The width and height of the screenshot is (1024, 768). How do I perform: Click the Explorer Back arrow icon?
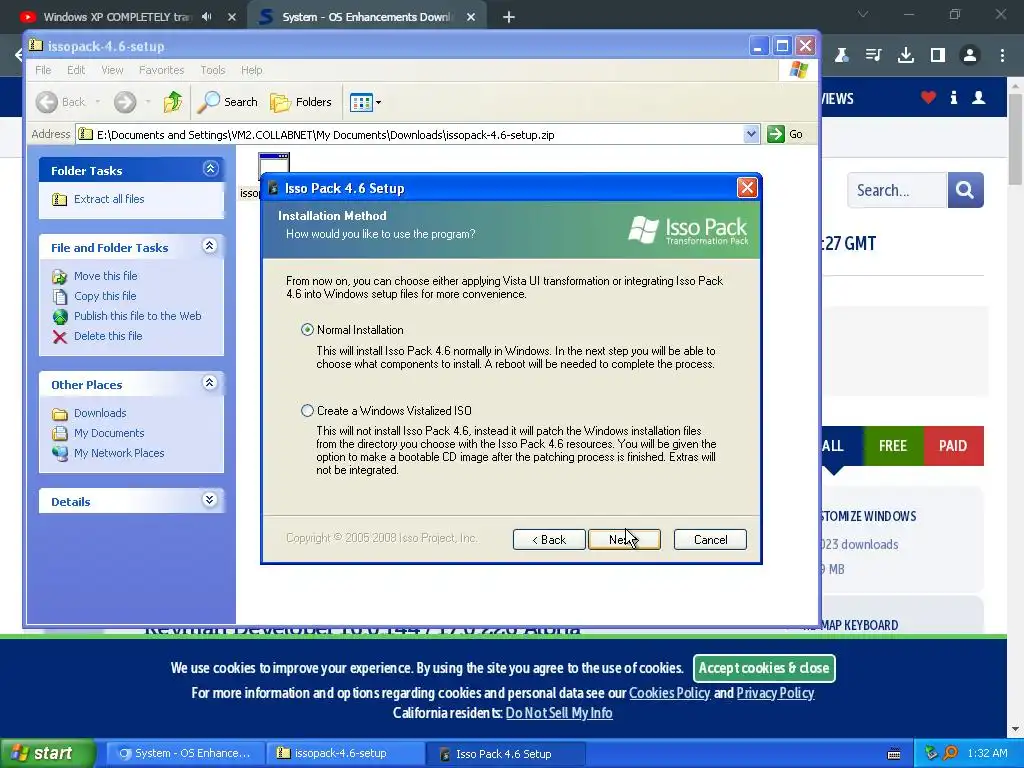pyautogui.click(x=47, y=102)
